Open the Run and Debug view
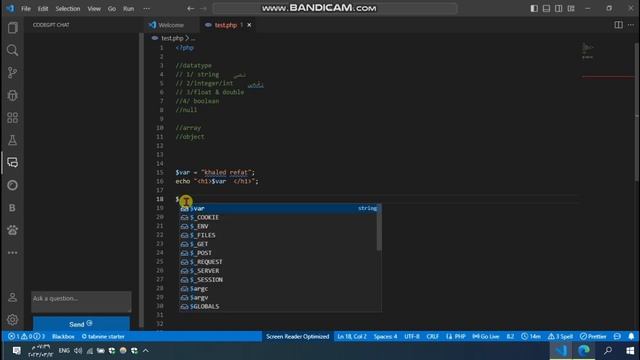The width and height of the screenshot is (640, 360). [x=13, y=95]
